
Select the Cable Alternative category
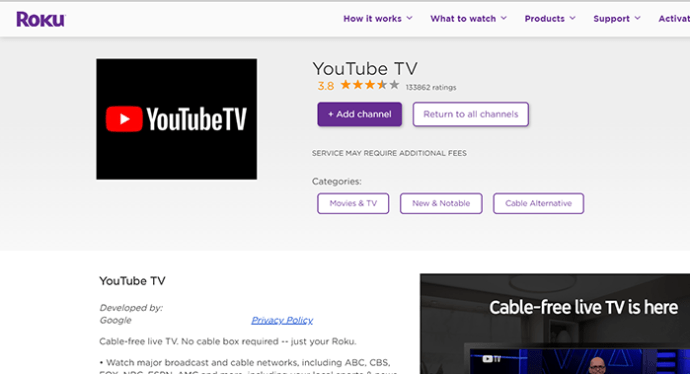pyautogui.click(x=538, y=203)
